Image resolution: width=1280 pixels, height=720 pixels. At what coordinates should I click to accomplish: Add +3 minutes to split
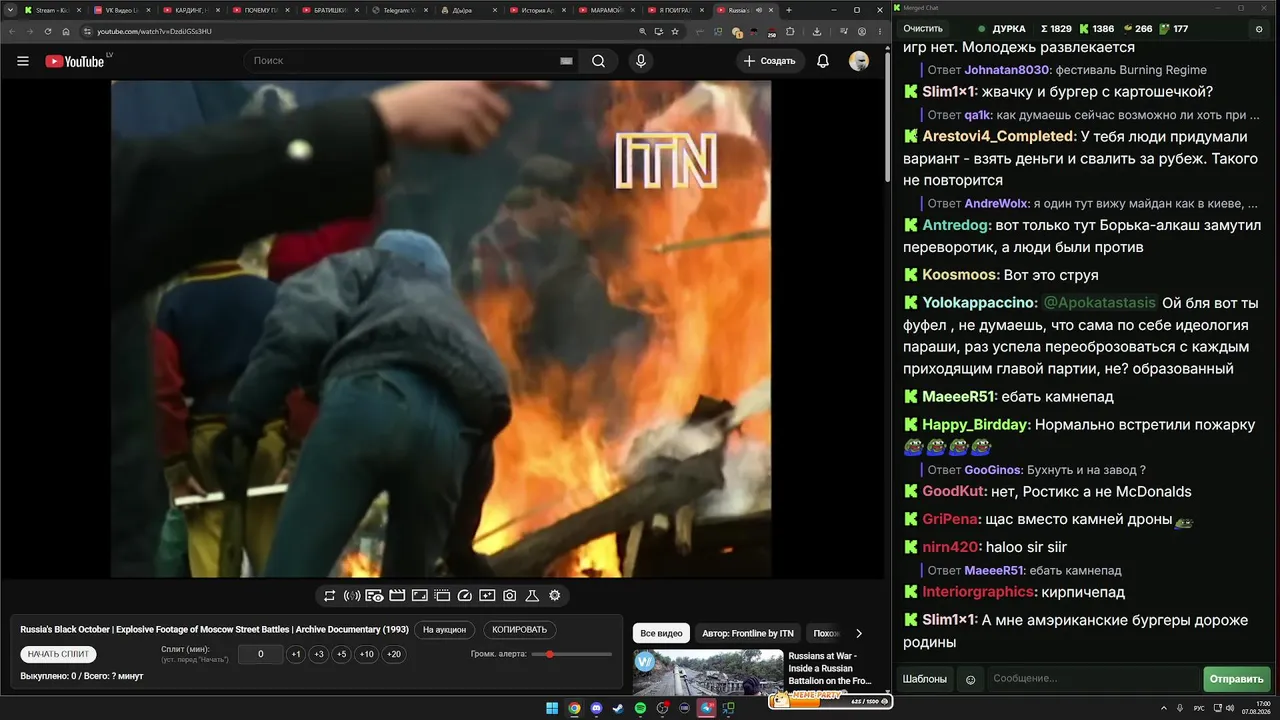click(319, 654)
